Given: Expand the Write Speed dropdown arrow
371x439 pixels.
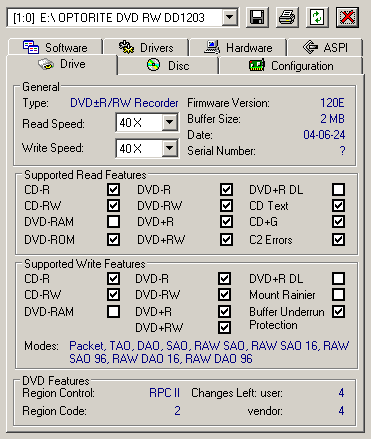Looking at the screenshot, I should click(170, 148).
